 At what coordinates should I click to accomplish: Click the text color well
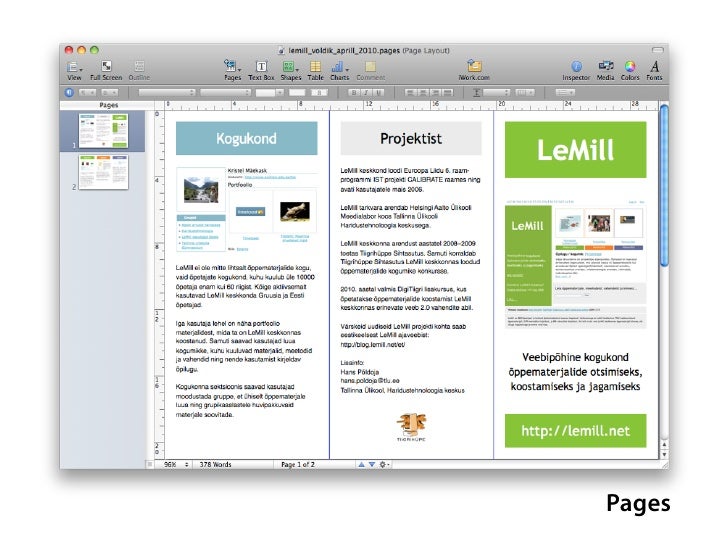click(297, 92)
